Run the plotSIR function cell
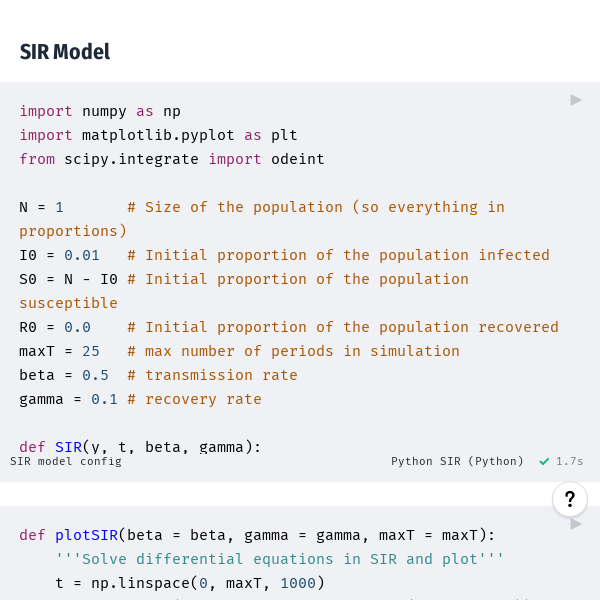This screenshot has width=600, height=600. (576, 523)
